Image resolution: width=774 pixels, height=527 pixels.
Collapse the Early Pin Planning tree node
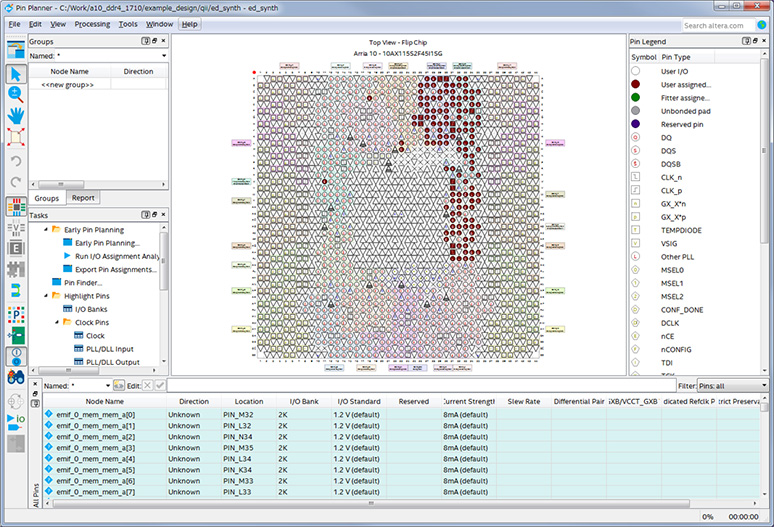44,230
